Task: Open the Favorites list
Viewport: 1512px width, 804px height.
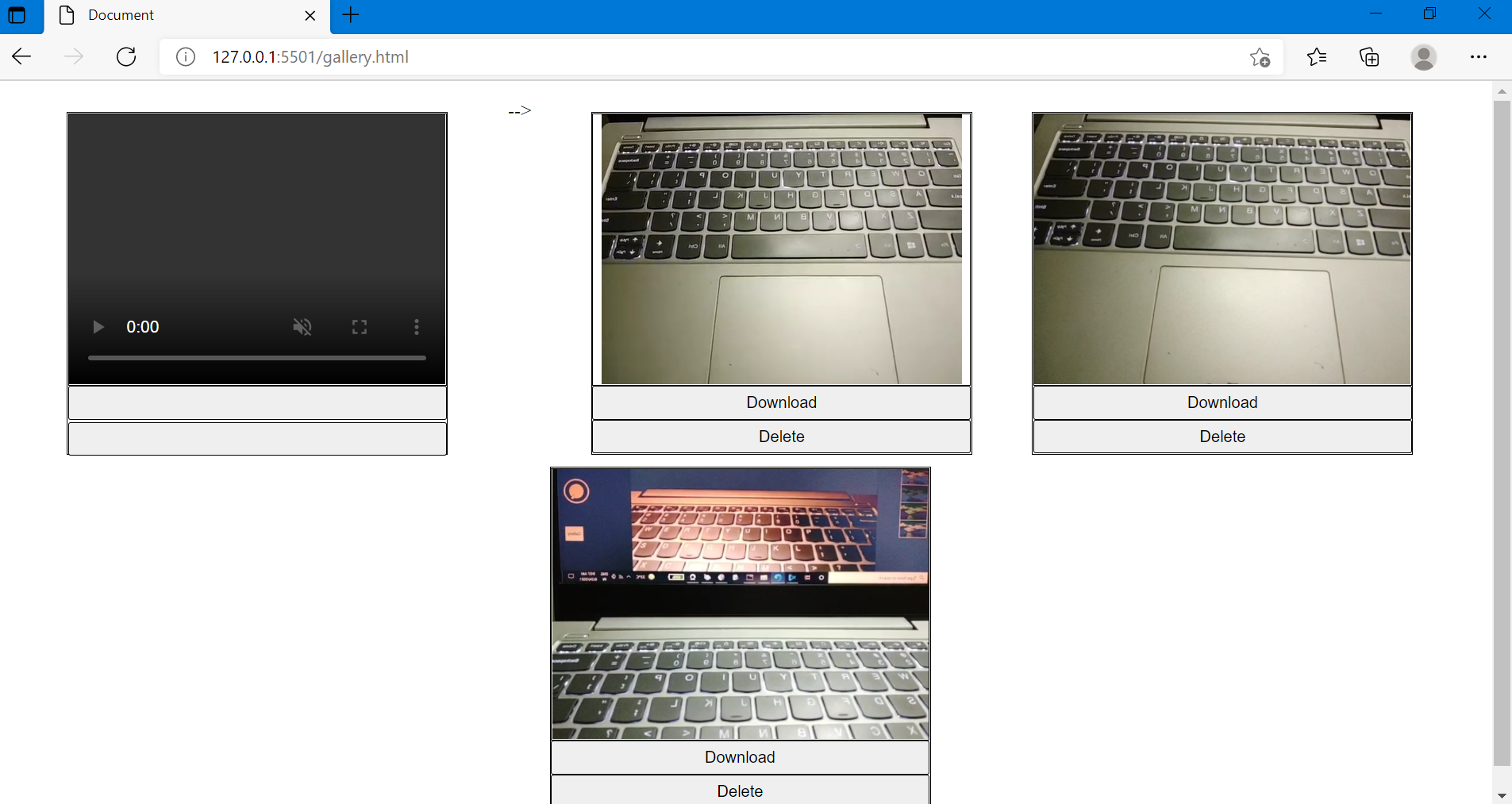Action: 1317,56
